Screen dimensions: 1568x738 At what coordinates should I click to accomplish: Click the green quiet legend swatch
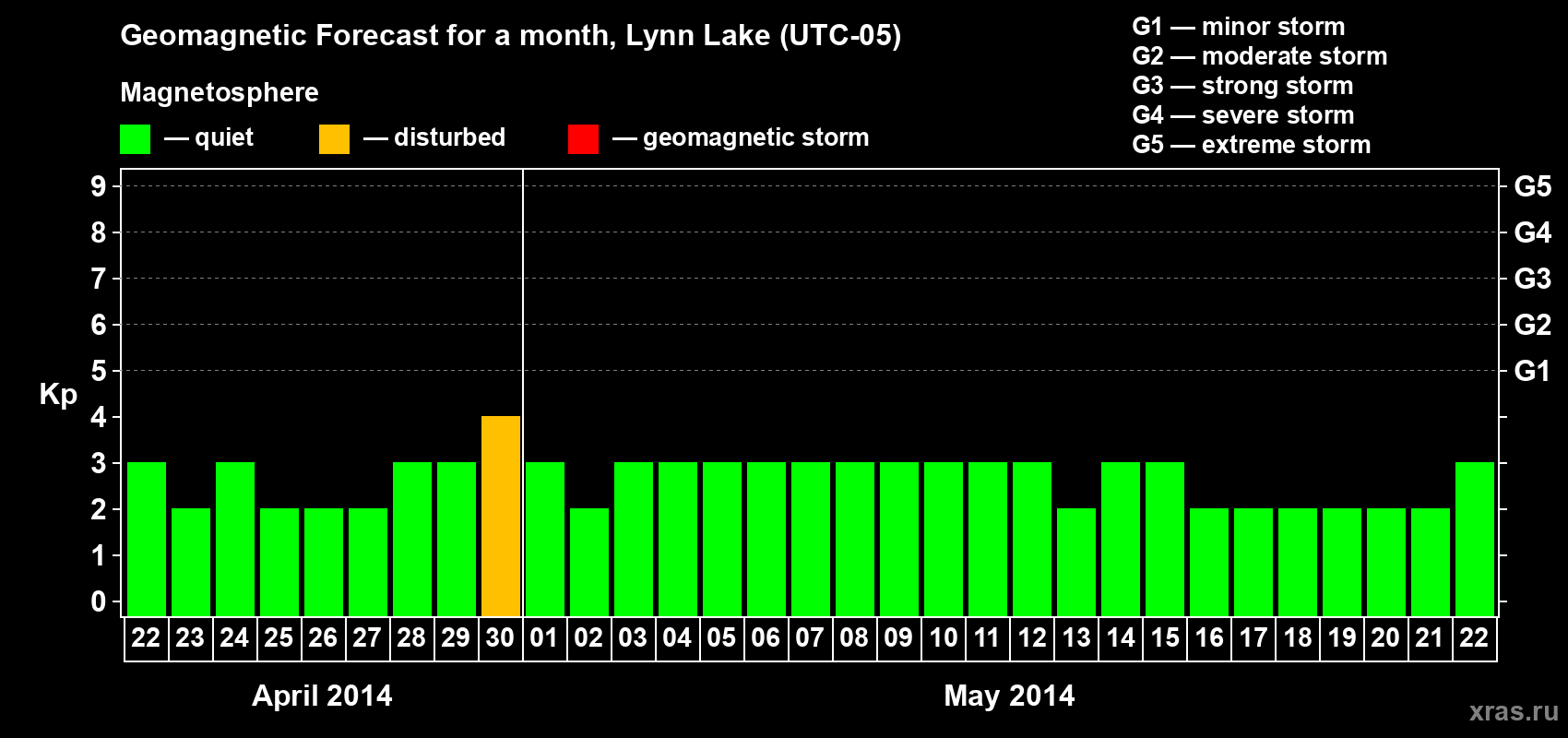click(x=135, y=139)
